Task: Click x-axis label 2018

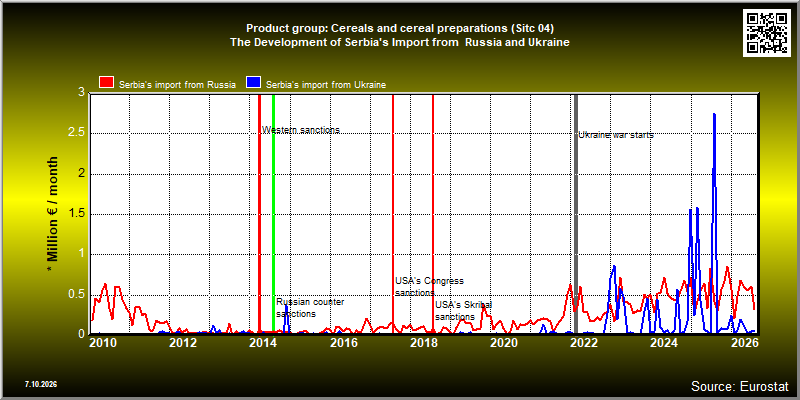Action: [x=423, y=342]
